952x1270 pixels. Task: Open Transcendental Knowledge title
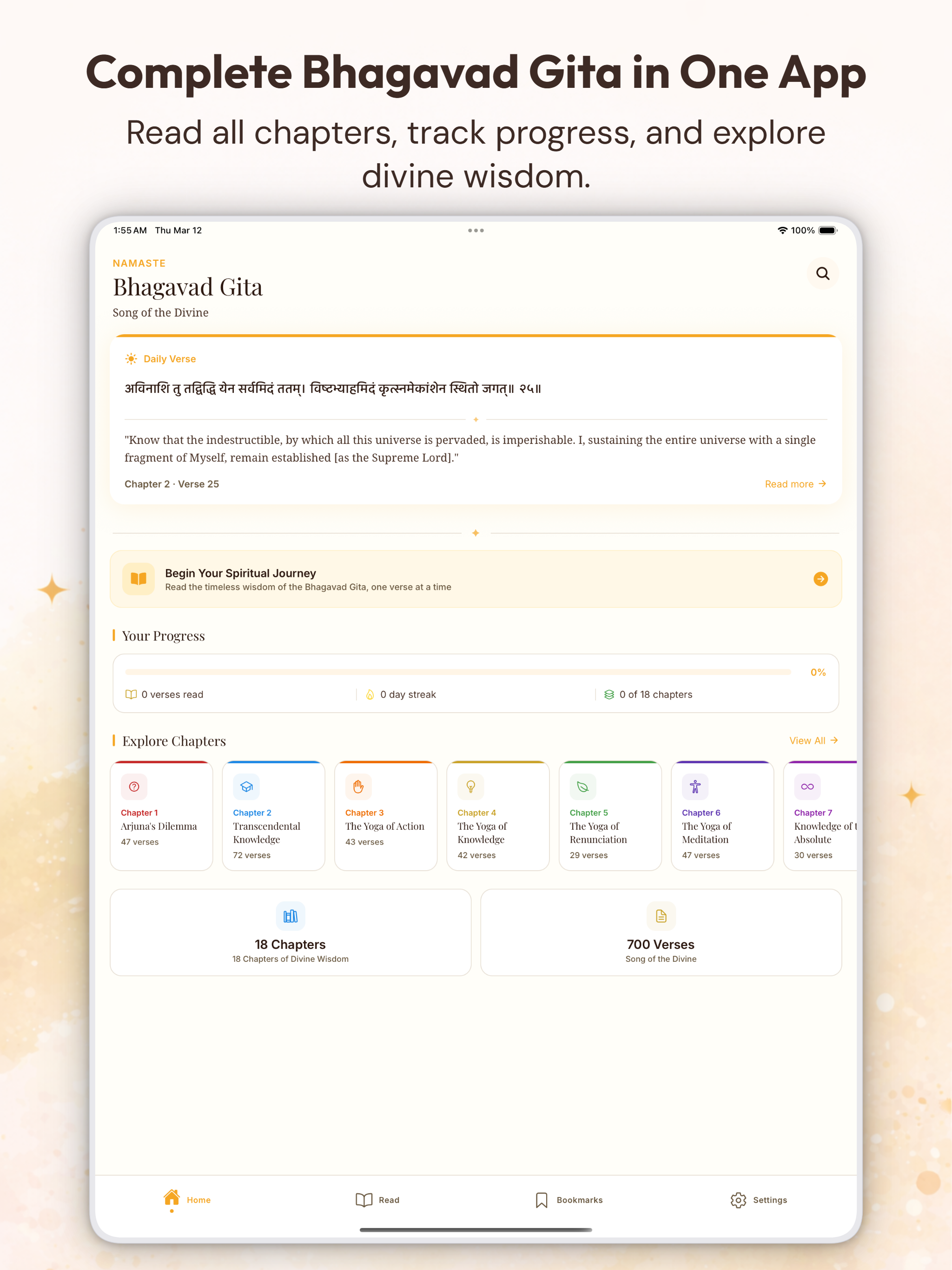pos(266,833)
